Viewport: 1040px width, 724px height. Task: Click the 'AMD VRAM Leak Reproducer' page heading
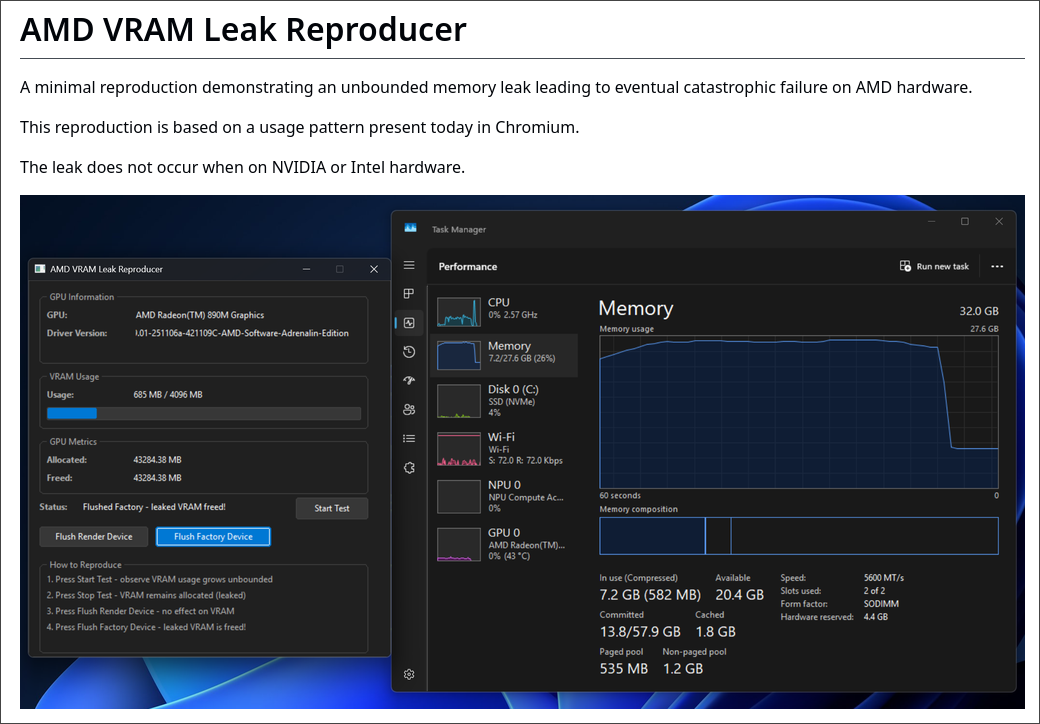pyautogui.click(x=243, y=30)
